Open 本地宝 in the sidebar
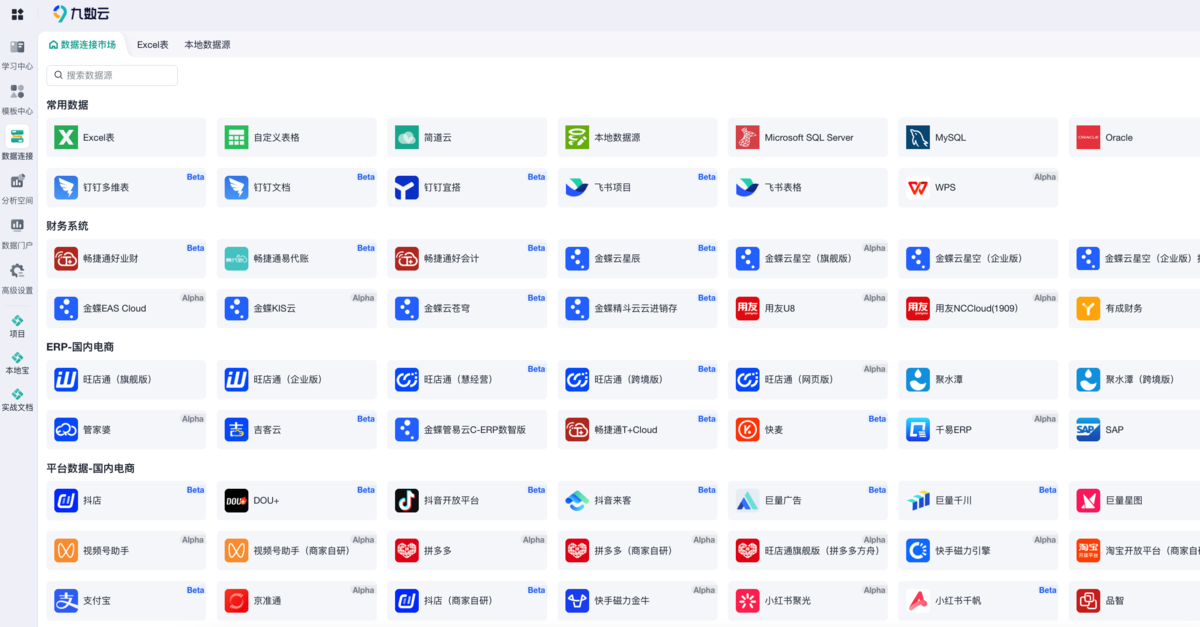This screenshot has width=1200, height=627. click(17, 363)
